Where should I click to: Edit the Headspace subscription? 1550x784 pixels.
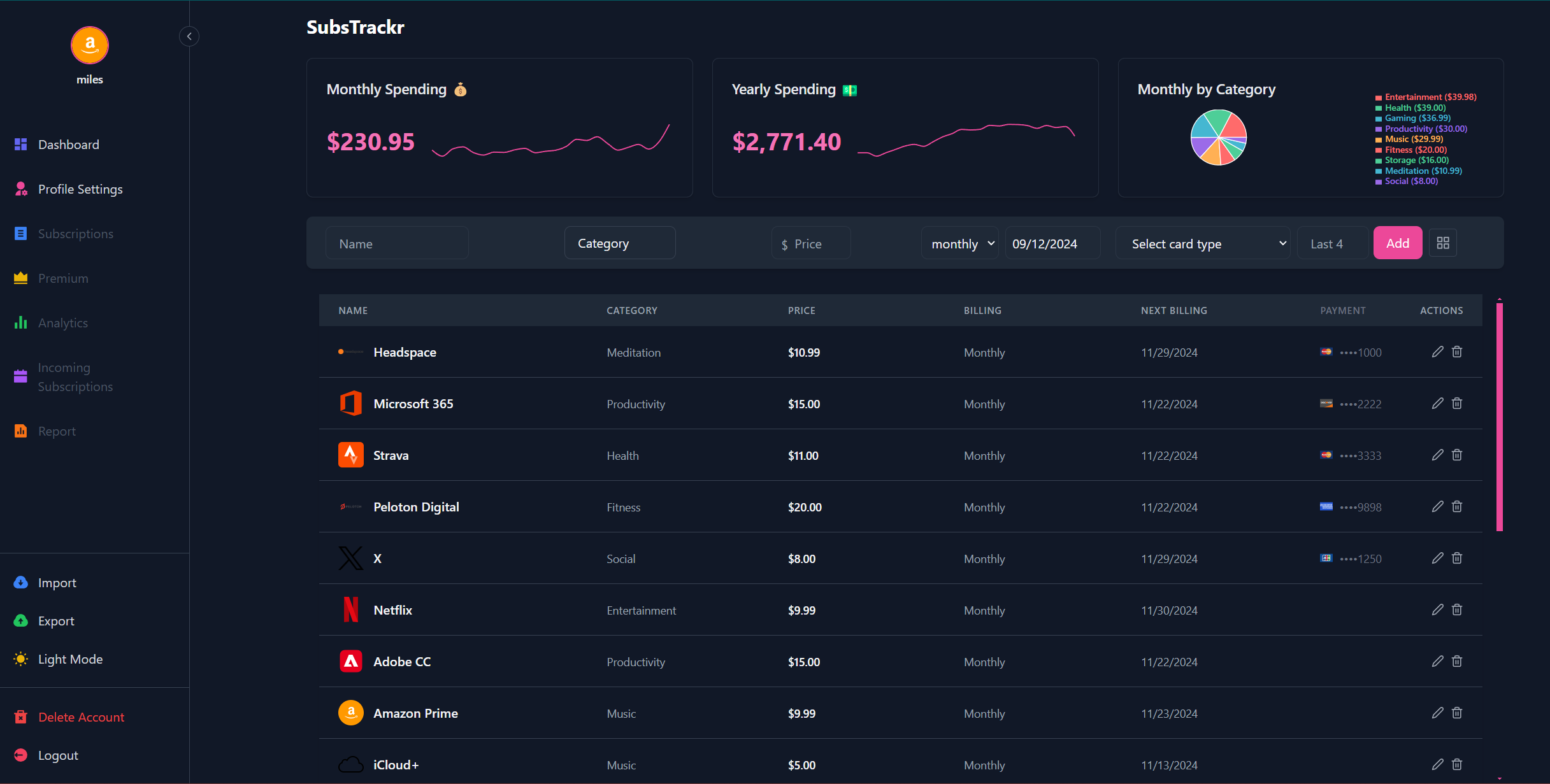tap(1438, 352)
